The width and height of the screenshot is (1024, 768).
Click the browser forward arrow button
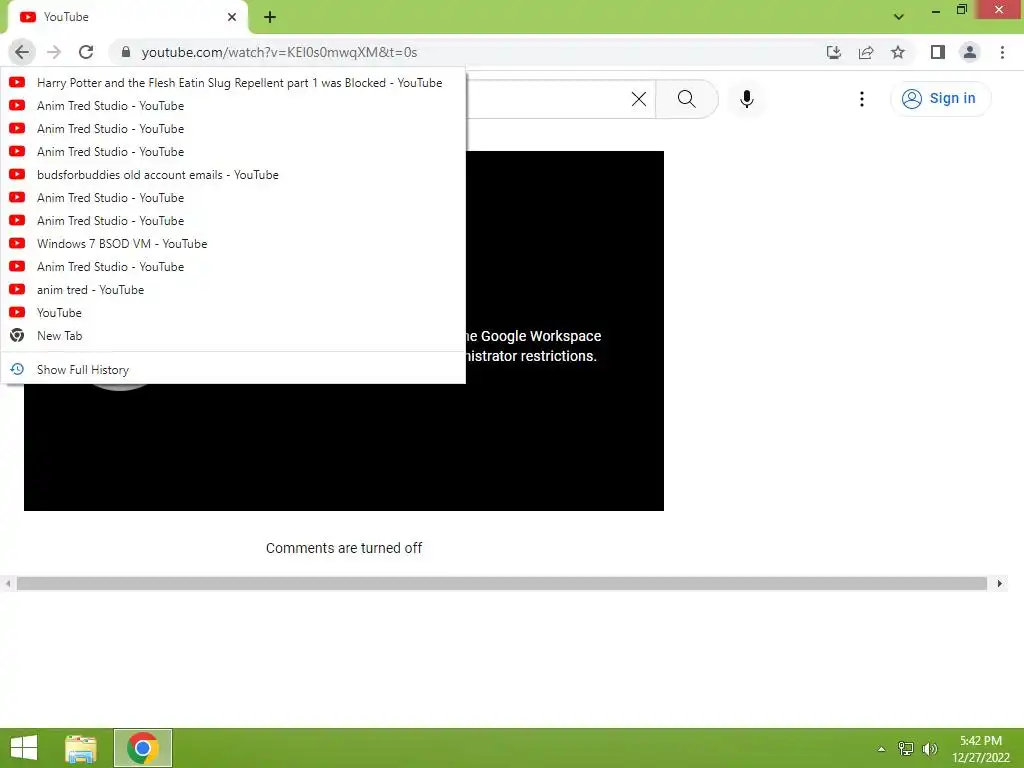pyautogui.click(x=54, y=52)
